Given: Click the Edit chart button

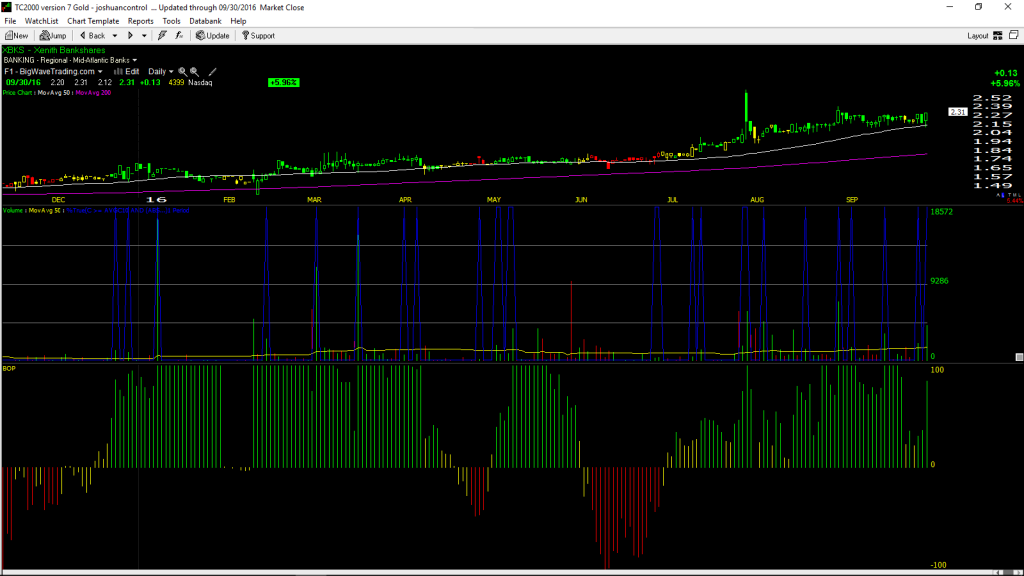Looking at the screenshot, I should click(127, 71).
